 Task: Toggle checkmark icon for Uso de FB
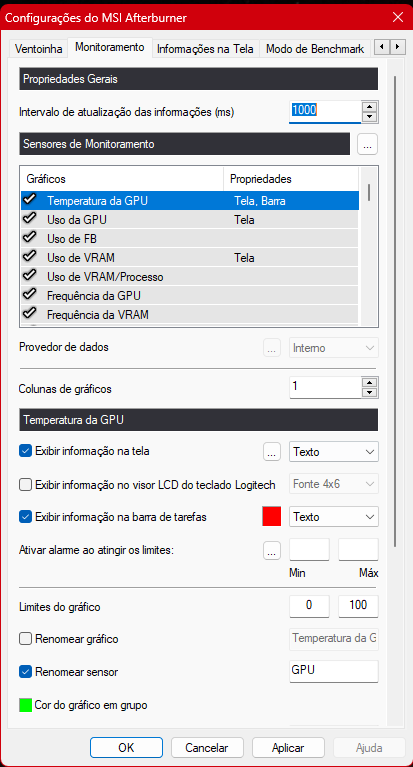pyautogui.click(x=30, y=237)
